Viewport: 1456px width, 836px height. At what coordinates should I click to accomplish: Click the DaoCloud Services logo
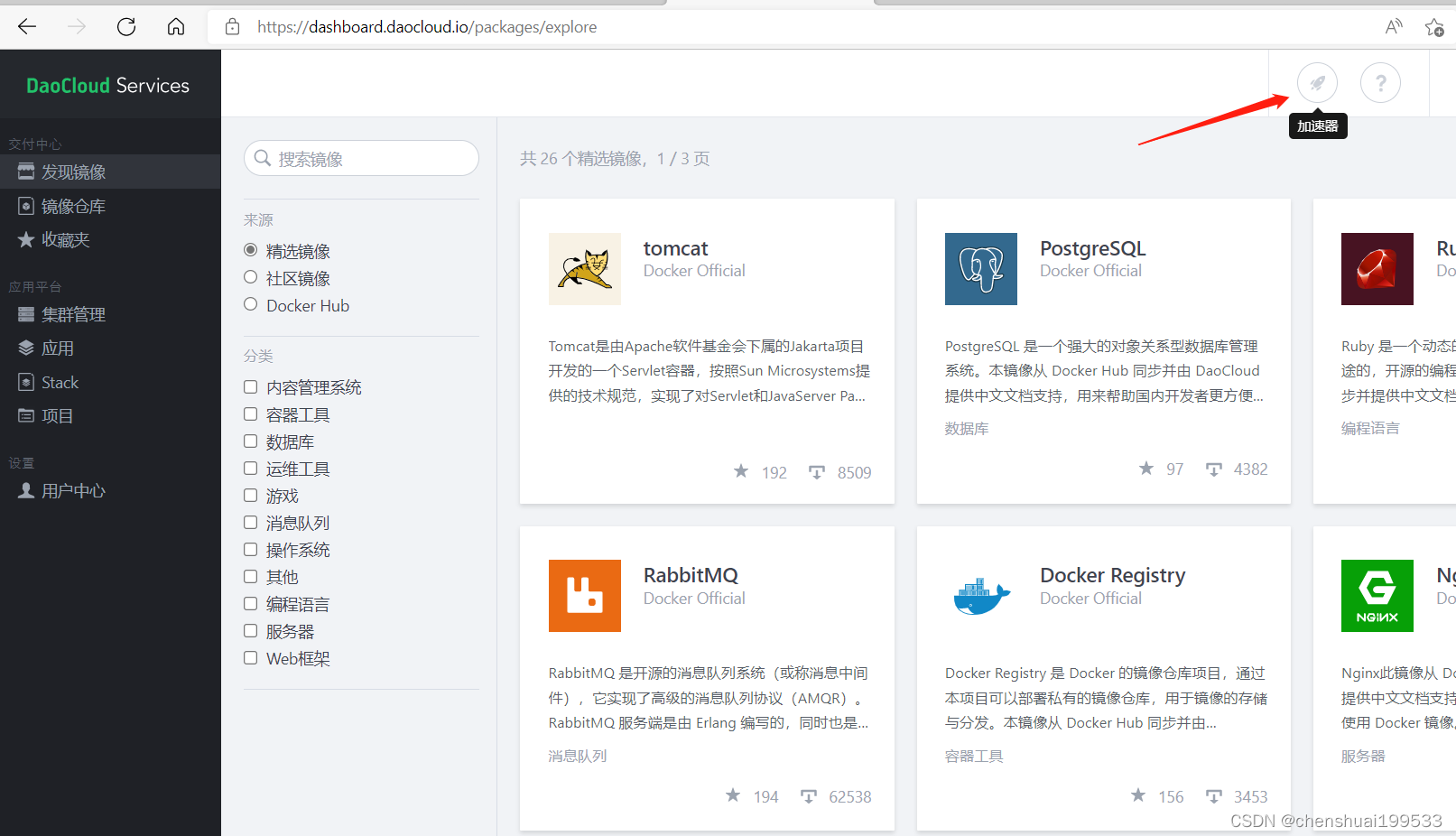click(107, 85)
